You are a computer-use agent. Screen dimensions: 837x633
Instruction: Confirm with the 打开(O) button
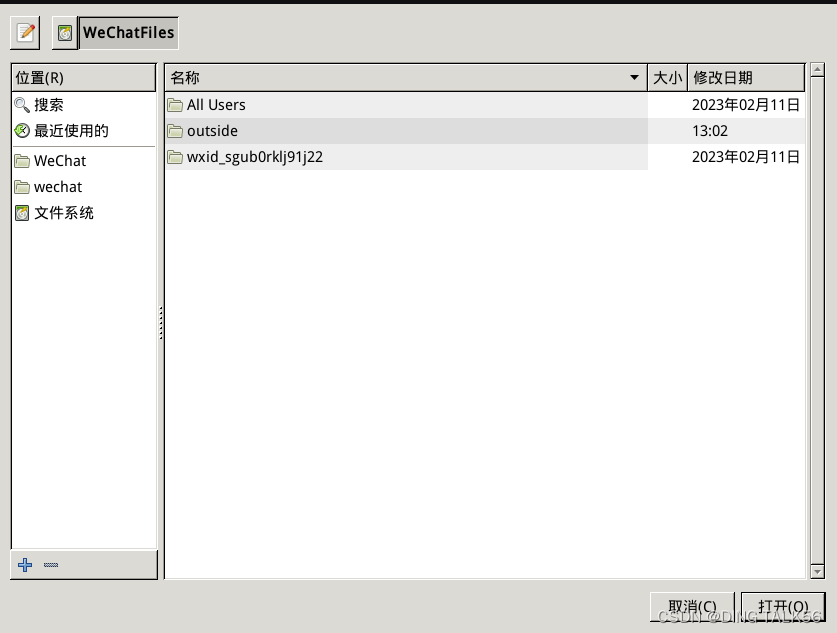pos(783,607)
